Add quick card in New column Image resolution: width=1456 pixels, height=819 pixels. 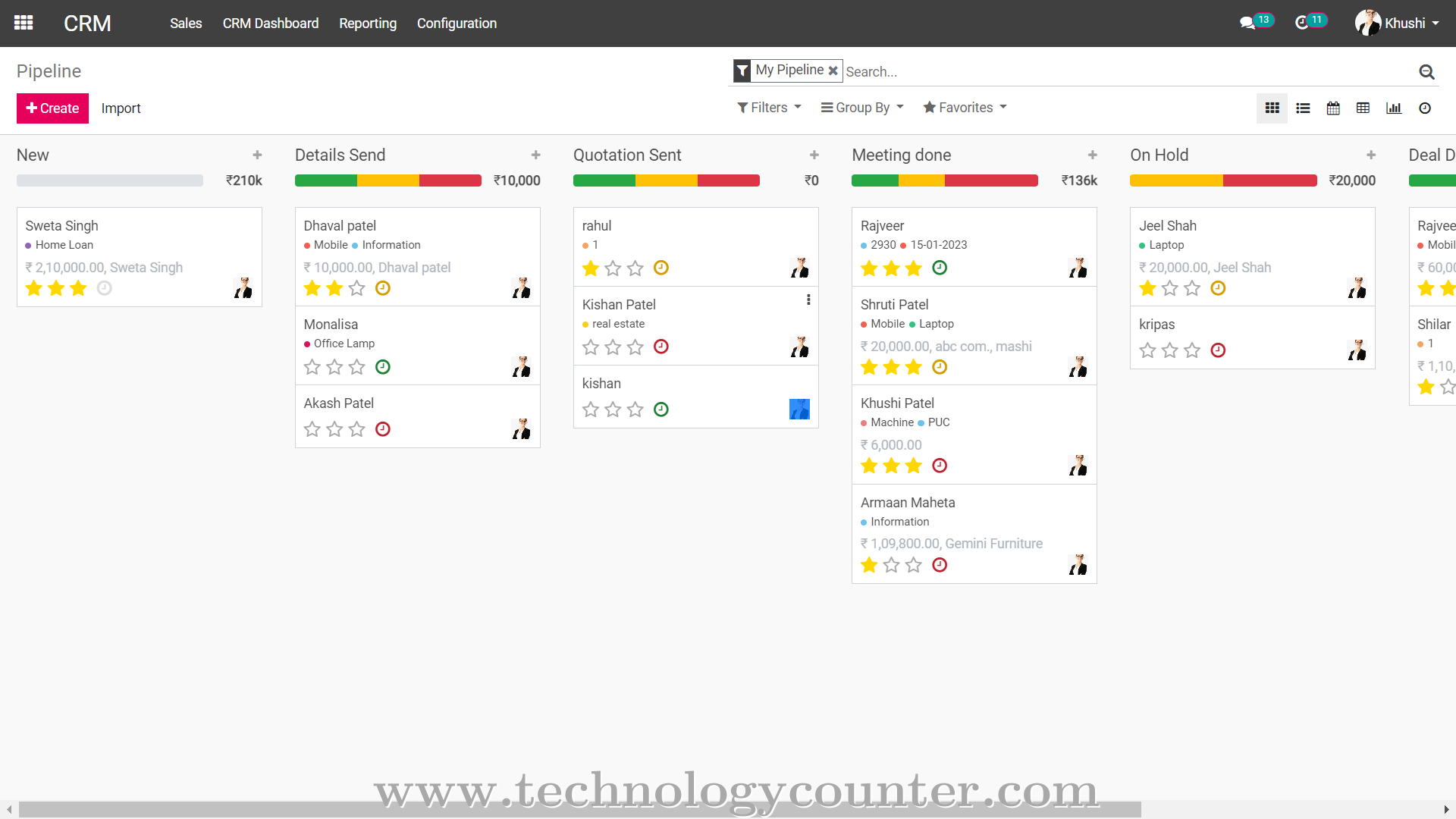[x=257, y=155]
